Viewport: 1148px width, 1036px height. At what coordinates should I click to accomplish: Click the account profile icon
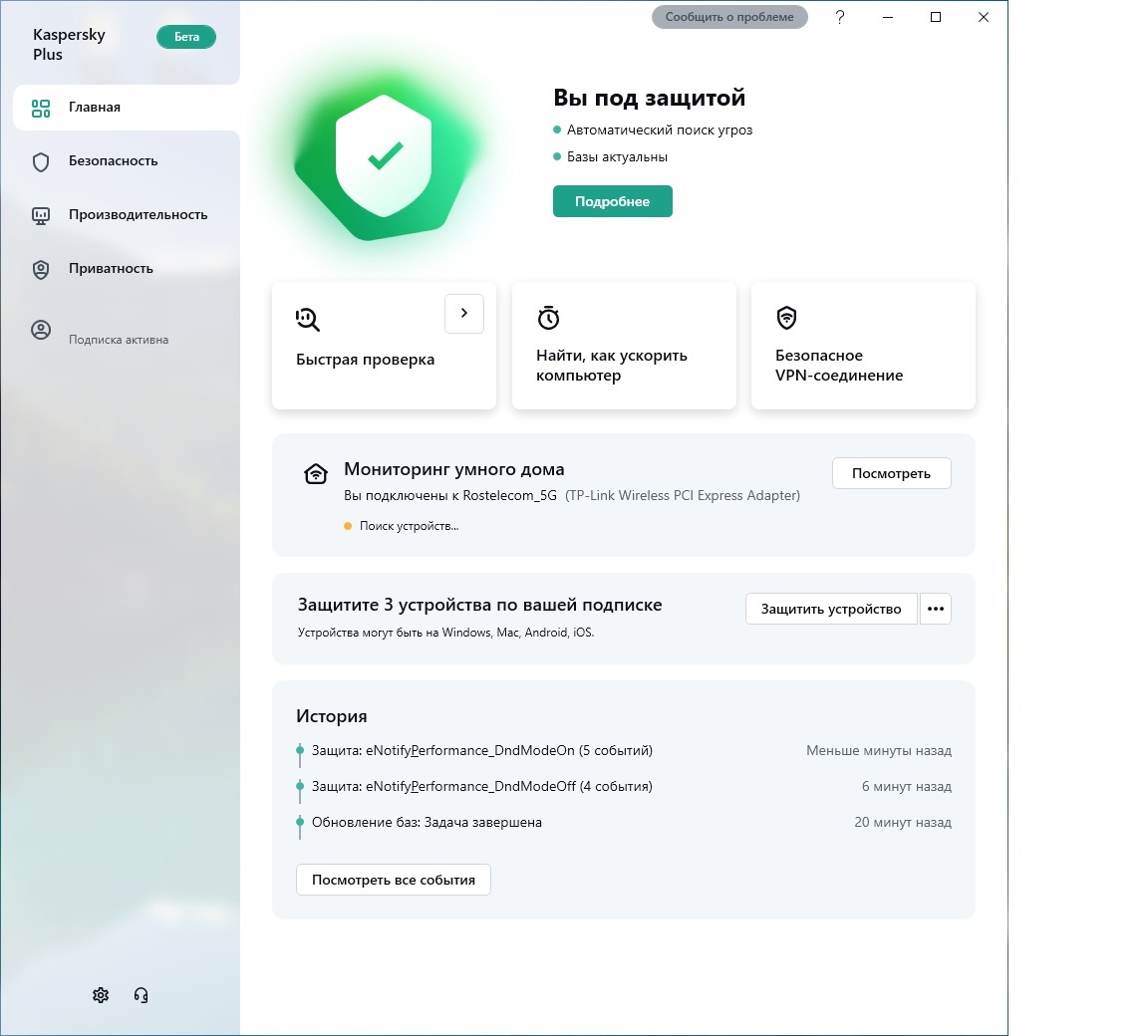[x=41, y=330]
